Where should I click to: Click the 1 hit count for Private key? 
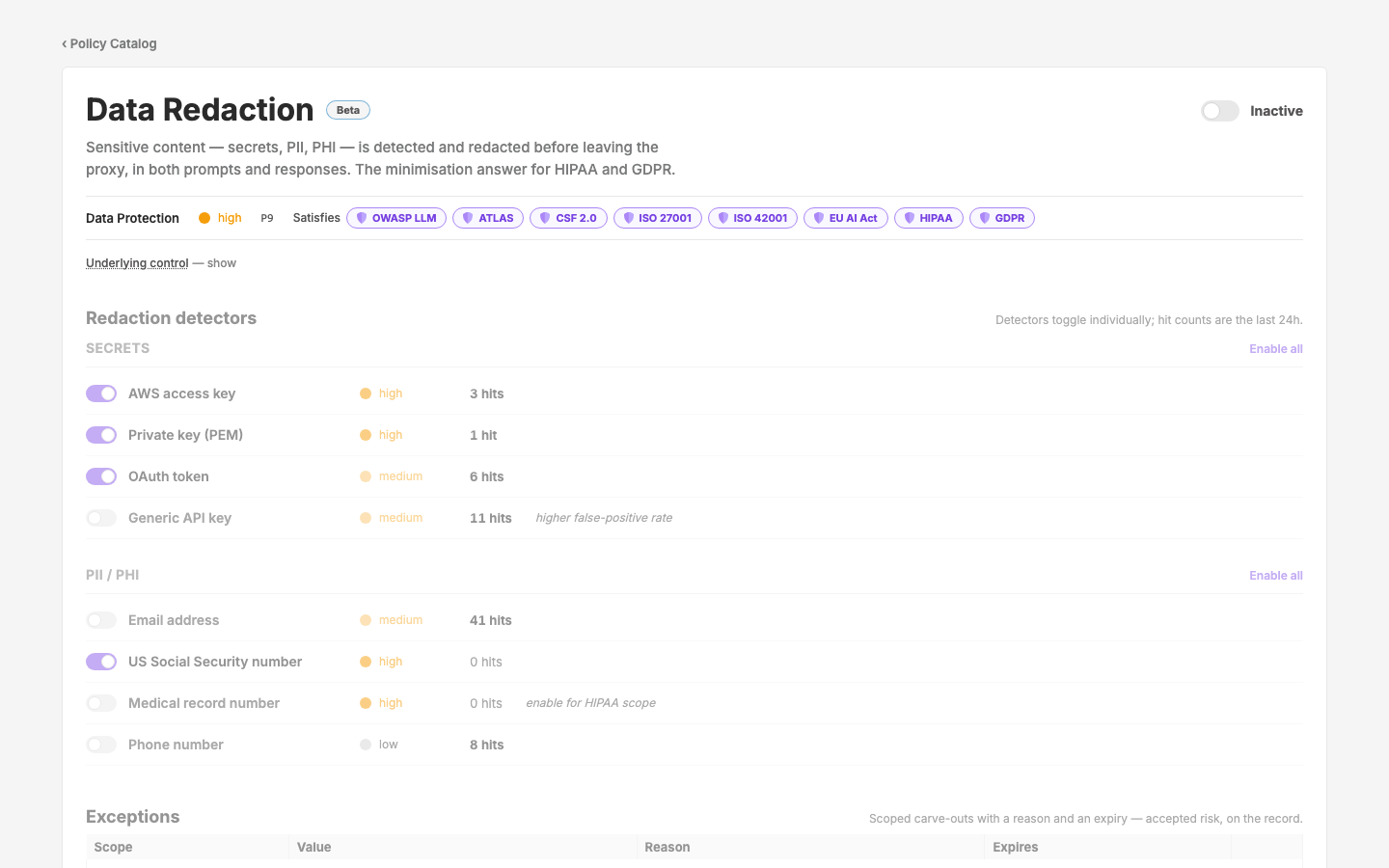point(483,435)
